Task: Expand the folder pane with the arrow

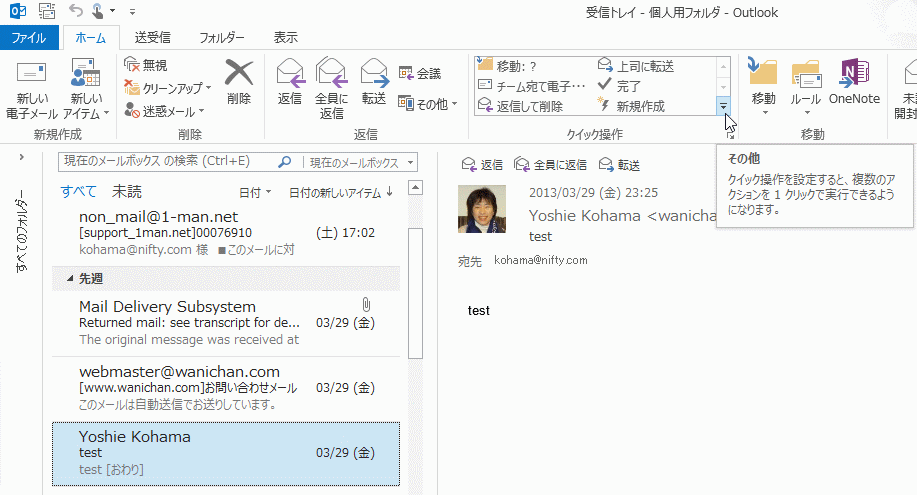Action: pos(22,157)
